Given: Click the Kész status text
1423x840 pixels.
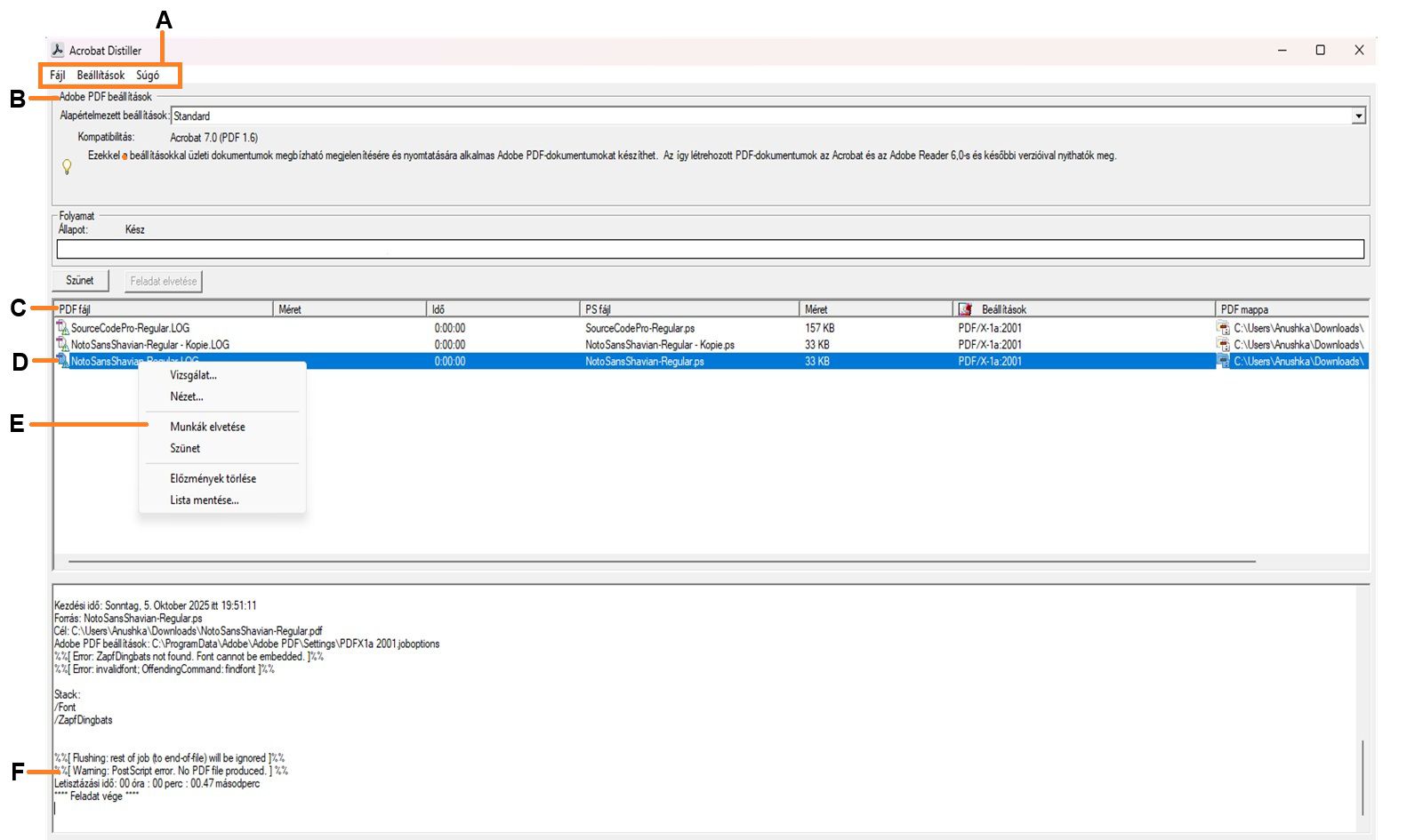Looking at the screenshot, I should point(135,229).
